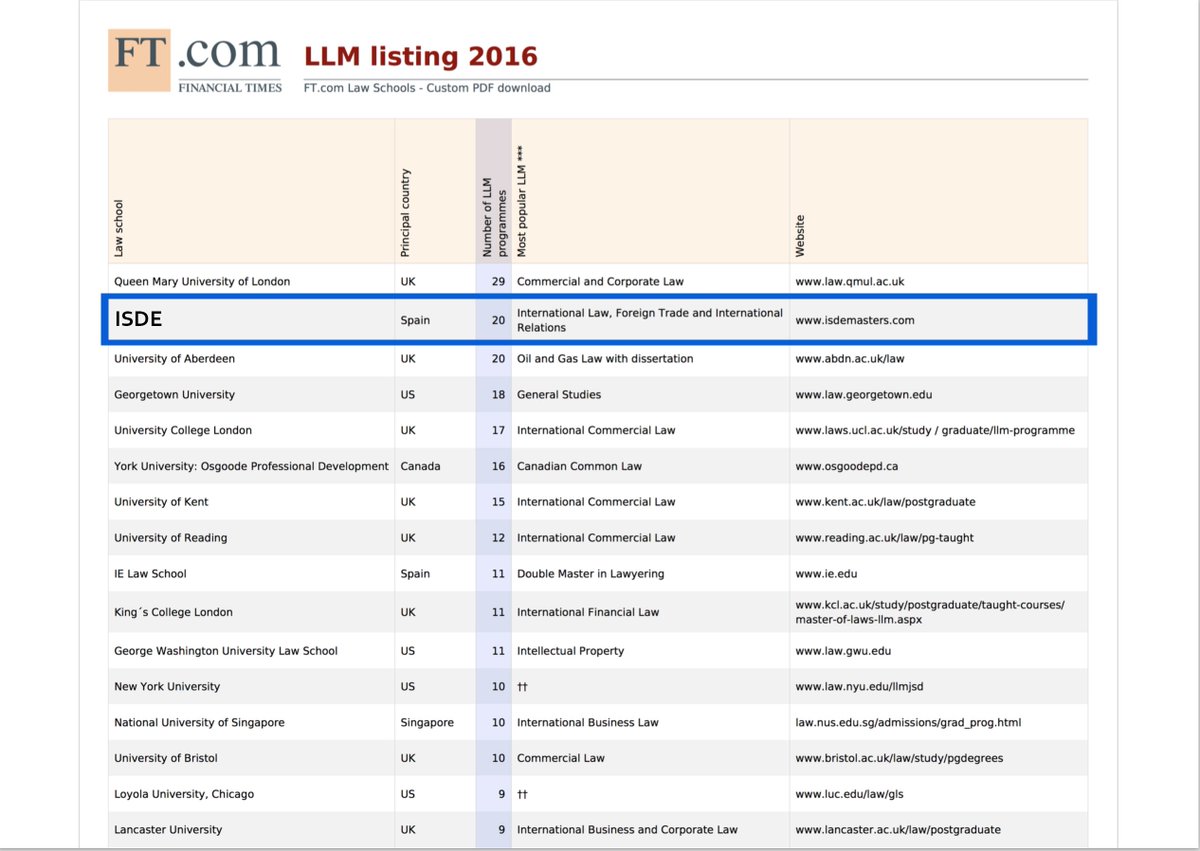Click 'FT.com Law Schools - Custom PDF download' subtitle
Screen dimensions: 1200x851
[x=427, y=88]
